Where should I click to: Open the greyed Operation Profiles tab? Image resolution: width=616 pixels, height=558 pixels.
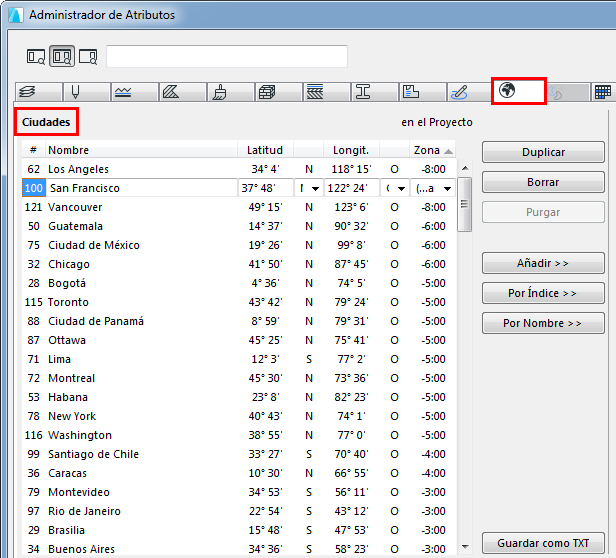pyautogui.click(x=567, y=92)
